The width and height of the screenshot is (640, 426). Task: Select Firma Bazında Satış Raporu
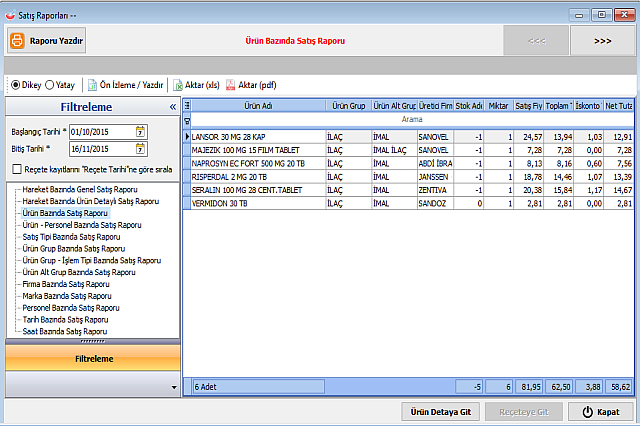[x=66, y=284]
